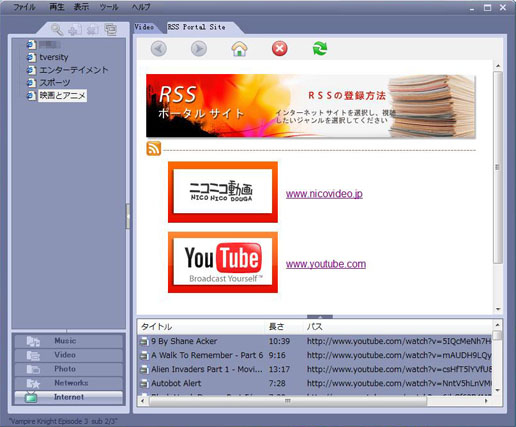Click the search magnifier icon
This screenshot has height=427, width=516.
pyautogui.click(x=57, y=30)
